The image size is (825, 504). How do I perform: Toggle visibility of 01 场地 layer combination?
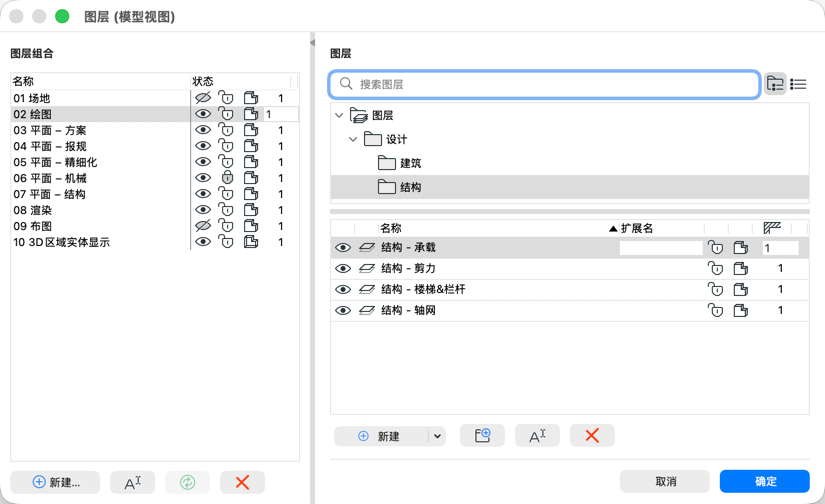(203, 98)
